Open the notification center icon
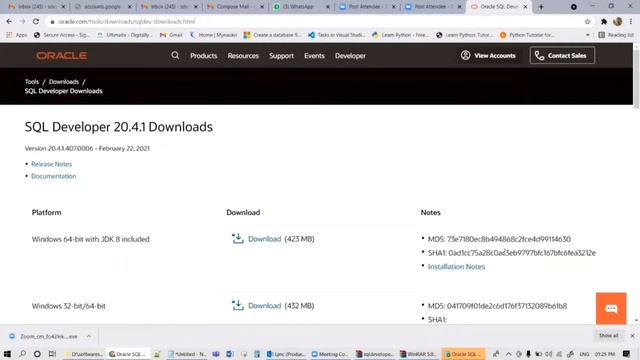This screenshot has height=360, width=640. [627, 354]
